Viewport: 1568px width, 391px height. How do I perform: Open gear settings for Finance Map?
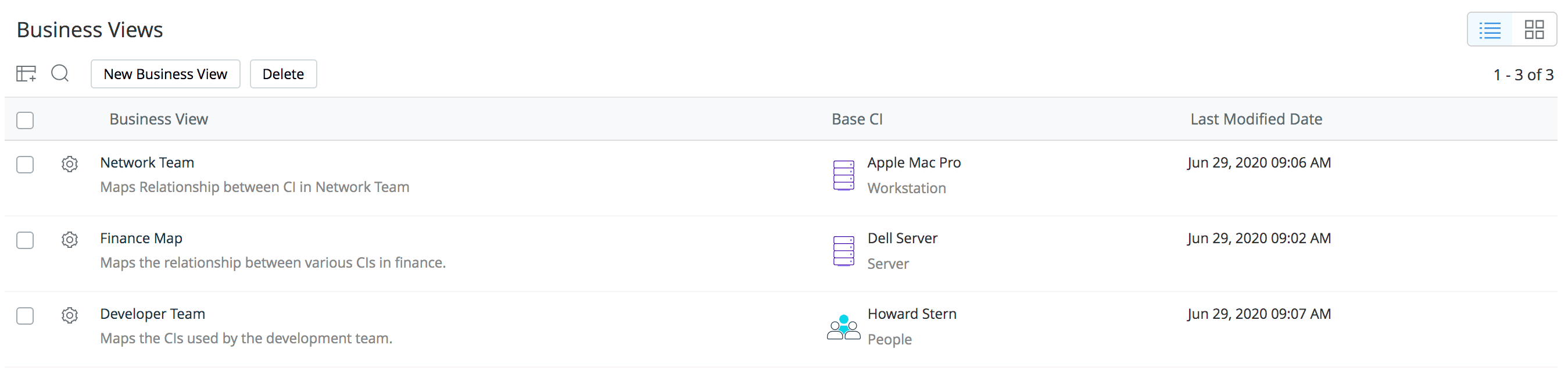click(69, 239)
